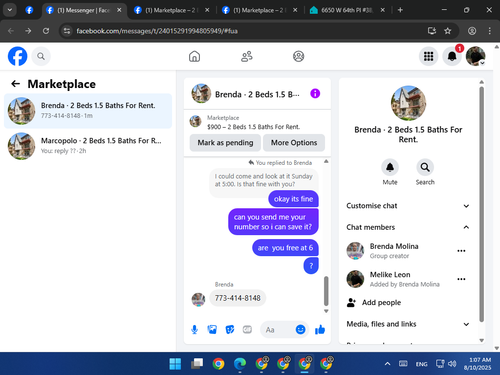Click the Facebook logo home icon
500x375 pixels.
point(17,56)
